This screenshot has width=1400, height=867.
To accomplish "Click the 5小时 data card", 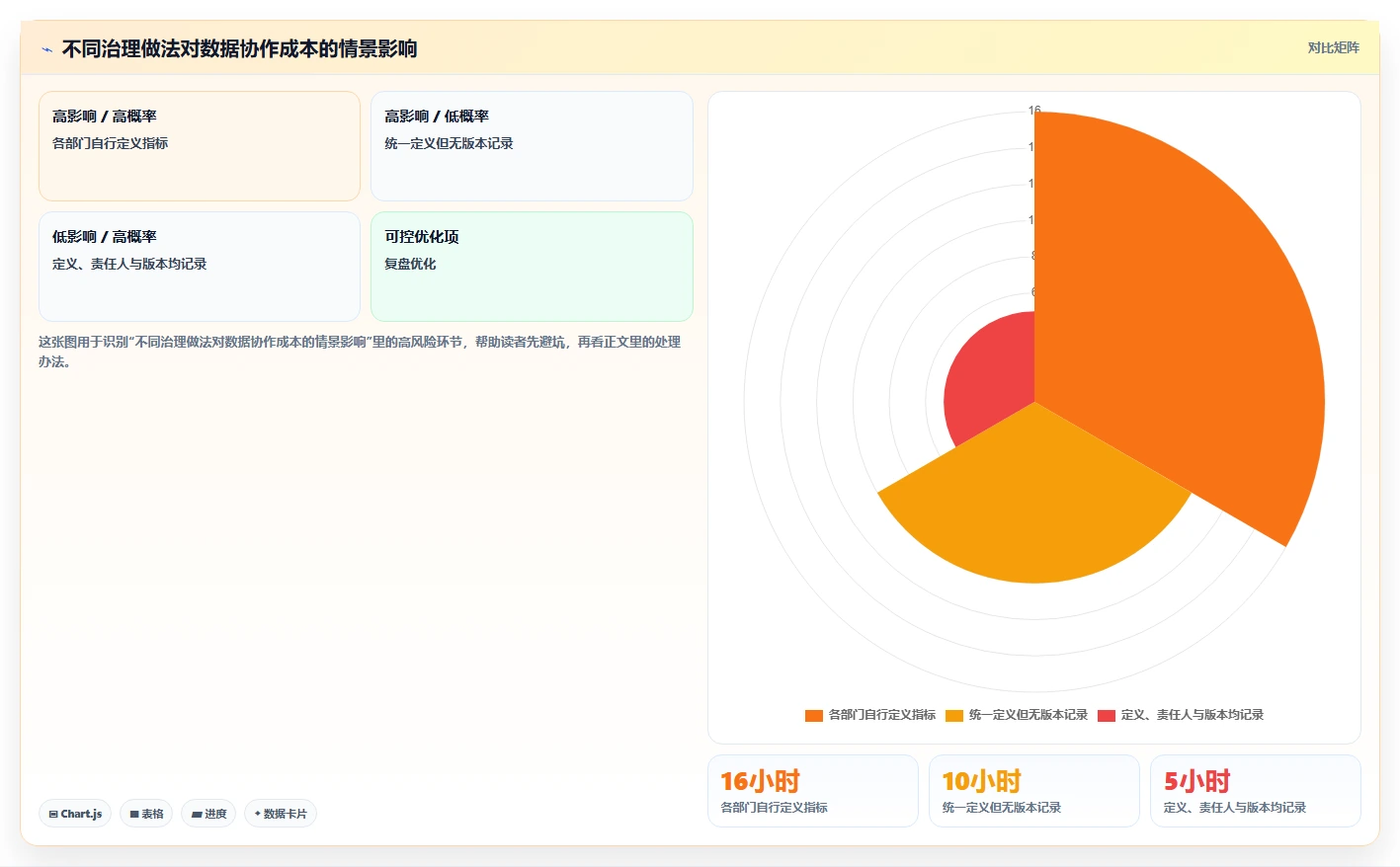I will pos(1256,791).
